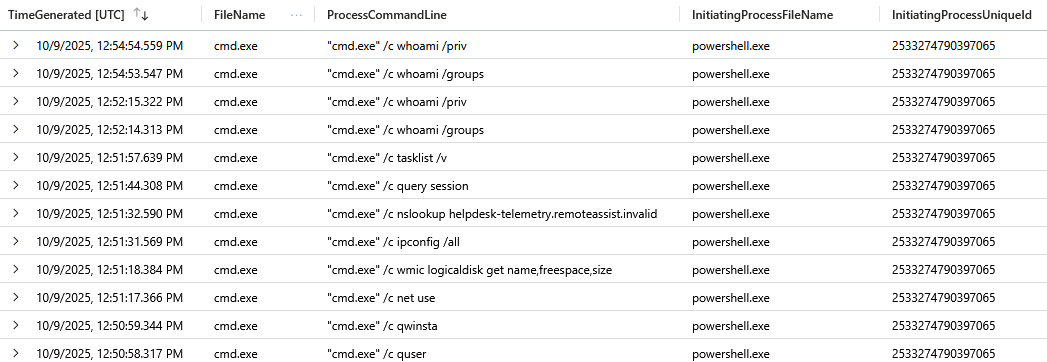1047x362 pixels.
Task: Expand the 12:51:32.590 PM row
Action: tap(16, 214)
